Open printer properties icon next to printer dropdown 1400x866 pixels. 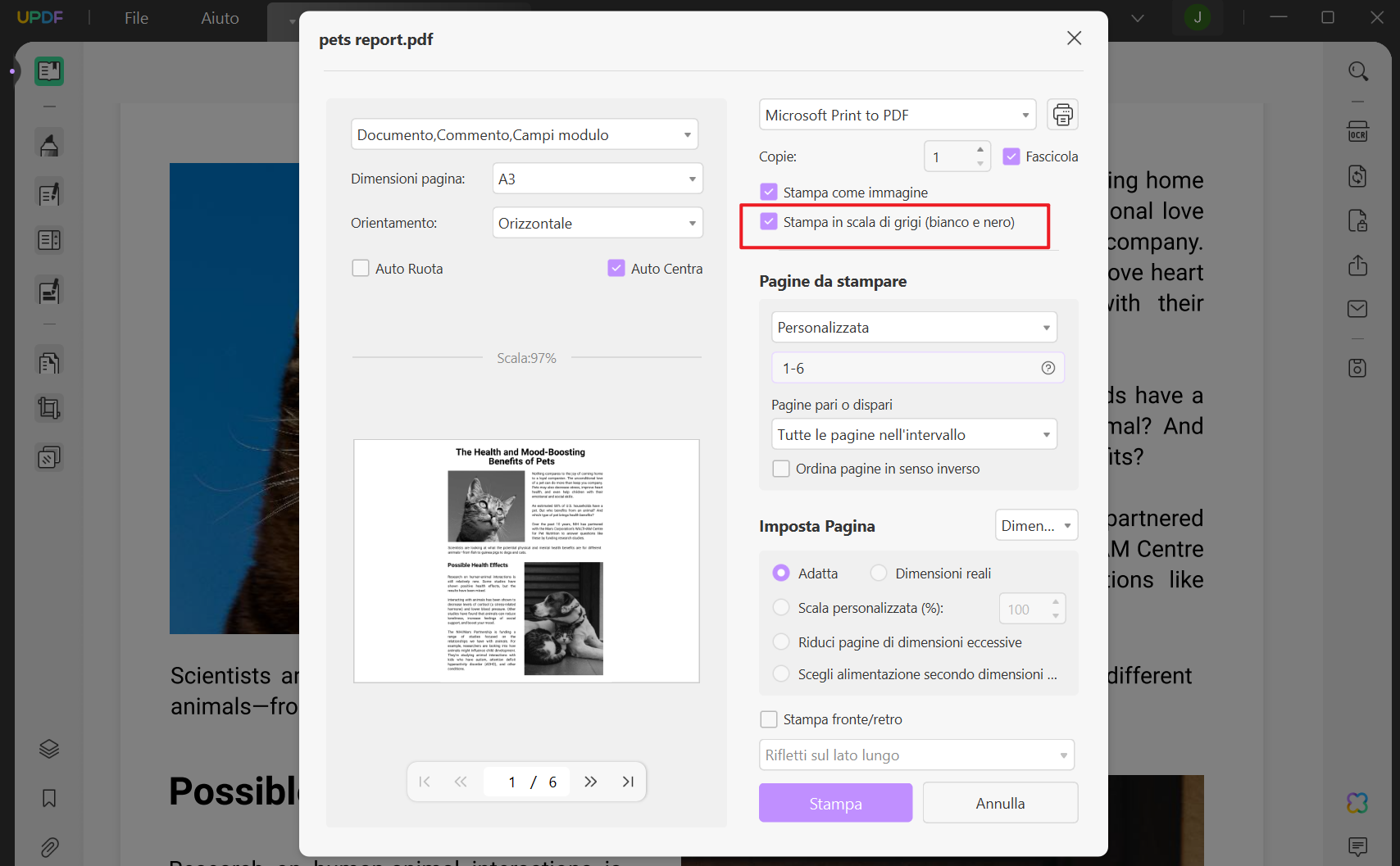(1062, 115)
